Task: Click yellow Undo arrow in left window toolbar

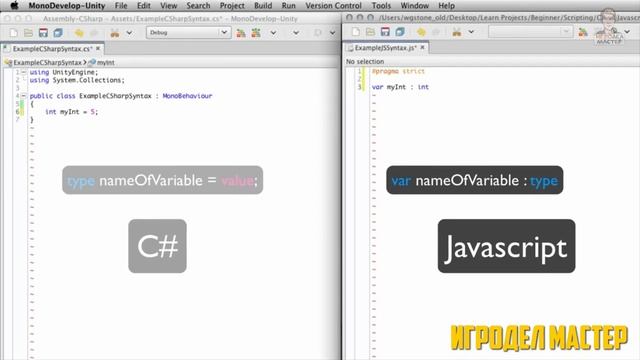Action: tap(79, 33)
